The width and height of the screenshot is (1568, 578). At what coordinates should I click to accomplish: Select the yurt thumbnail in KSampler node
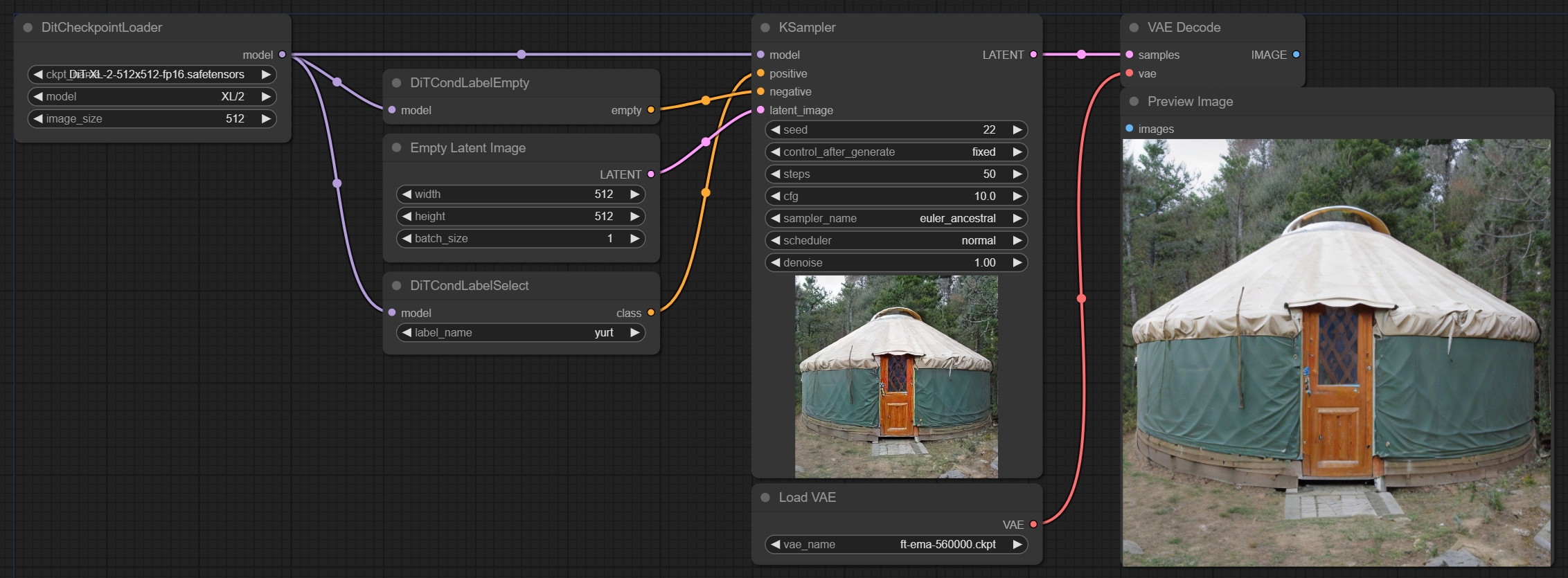pyautogui.click(x=896, y=377)
